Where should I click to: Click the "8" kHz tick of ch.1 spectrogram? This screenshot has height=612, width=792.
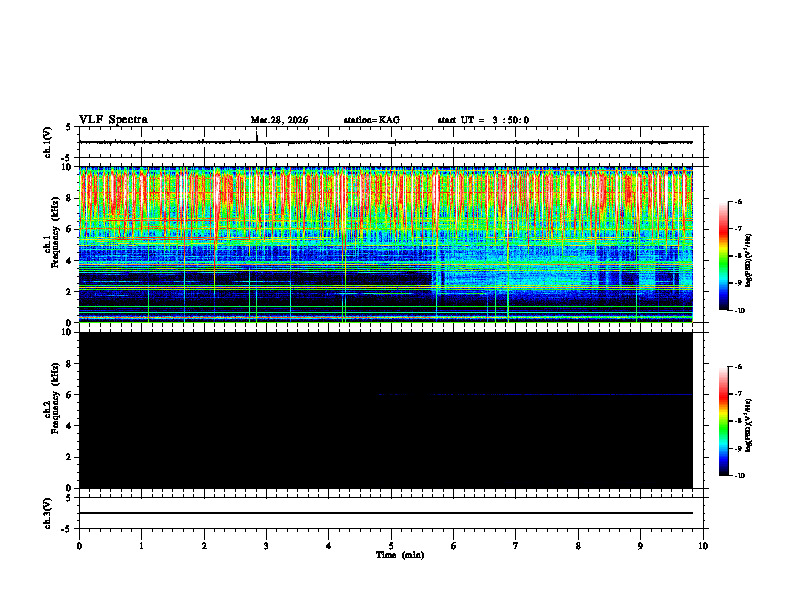70,198
